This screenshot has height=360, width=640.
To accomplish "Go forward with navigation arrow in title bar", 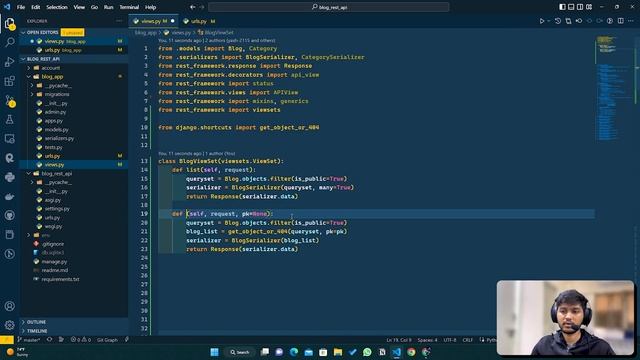I will pos(202,7).
